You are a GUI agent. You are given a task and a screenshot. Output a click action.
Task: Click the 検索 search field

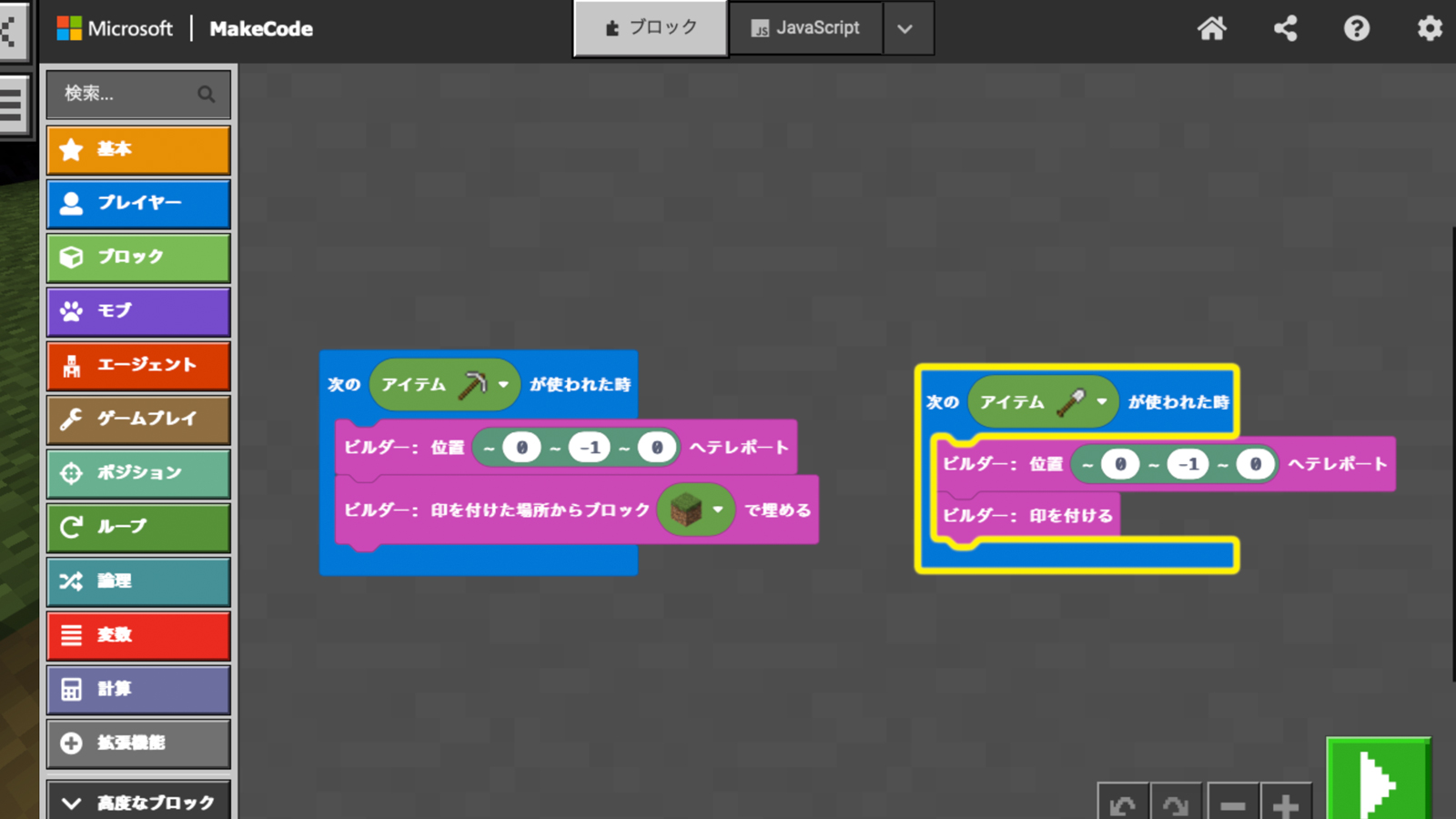138,94
